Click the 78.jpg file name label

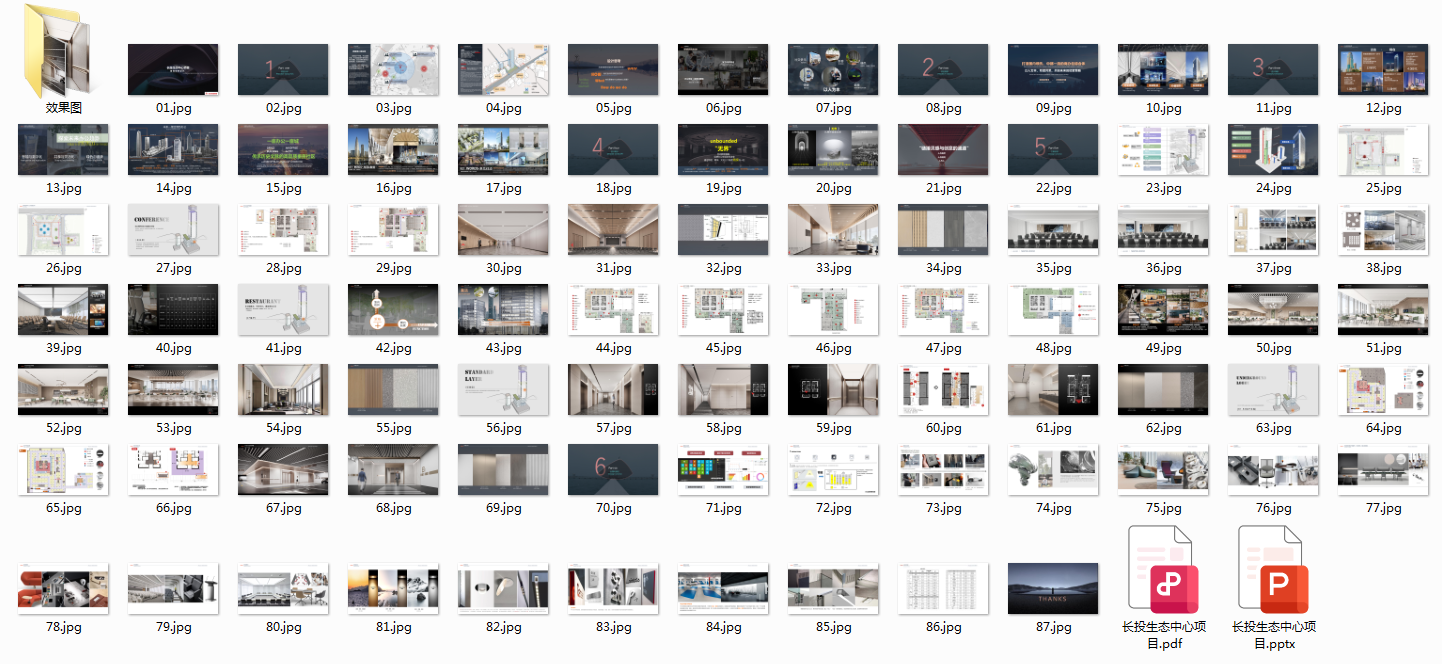tap(63, 627)
